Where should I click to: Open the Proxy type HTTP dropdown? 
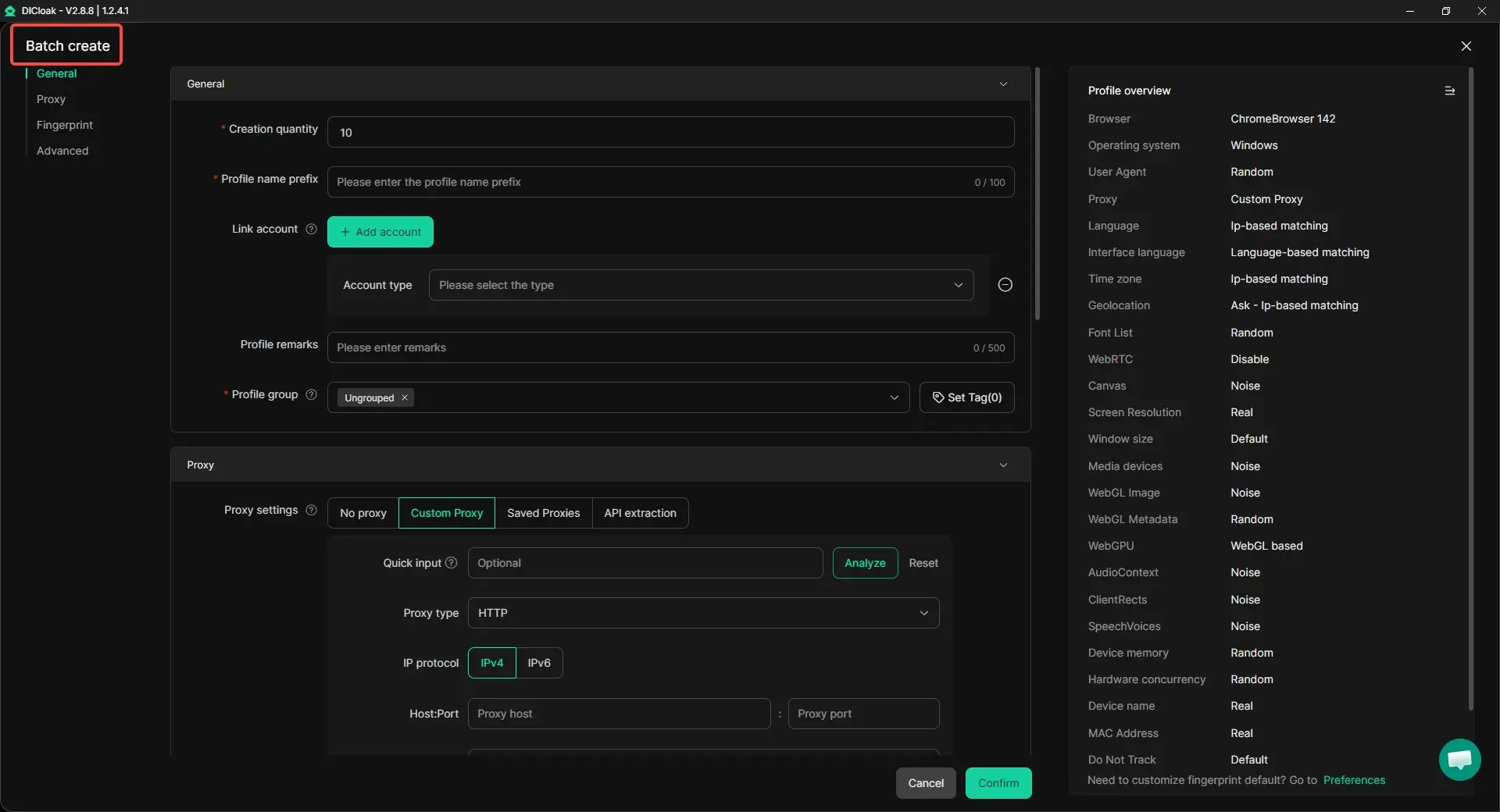703,613
